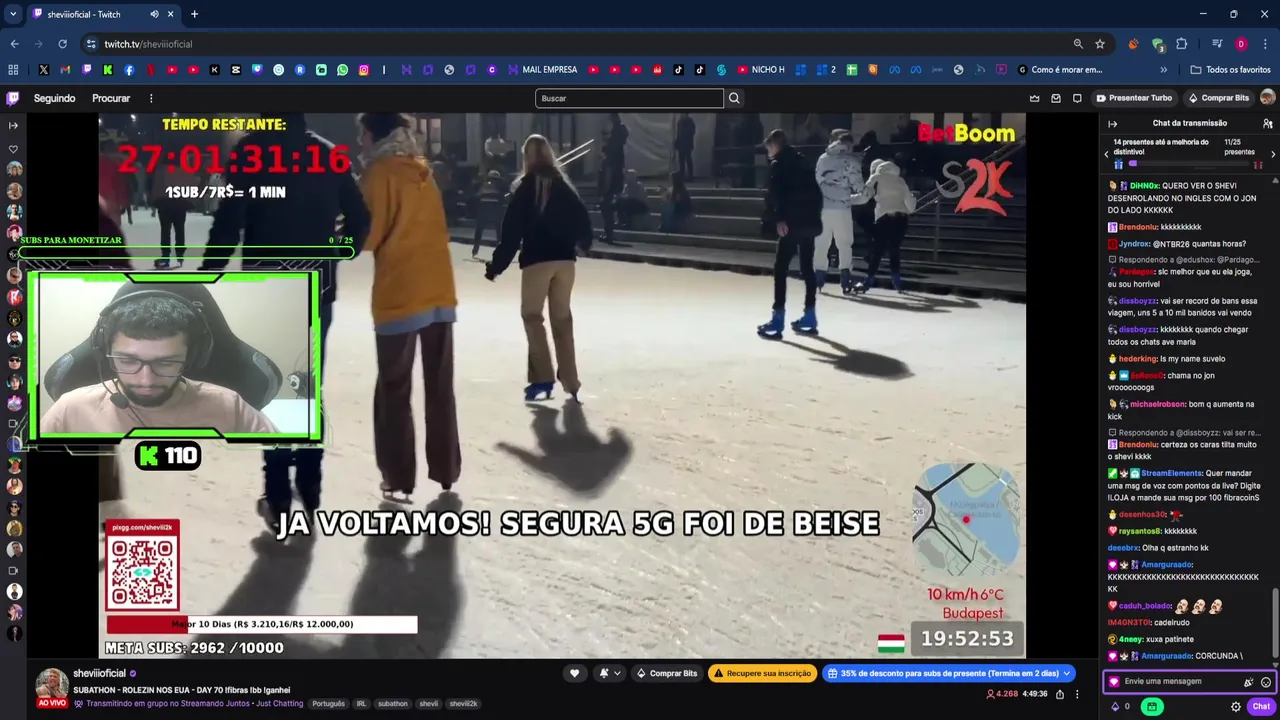The height and width of the screenshot is (720, 1280).
Task: Open the cheer Bits icon in chat input
Action: click(x=1248, y=682)
